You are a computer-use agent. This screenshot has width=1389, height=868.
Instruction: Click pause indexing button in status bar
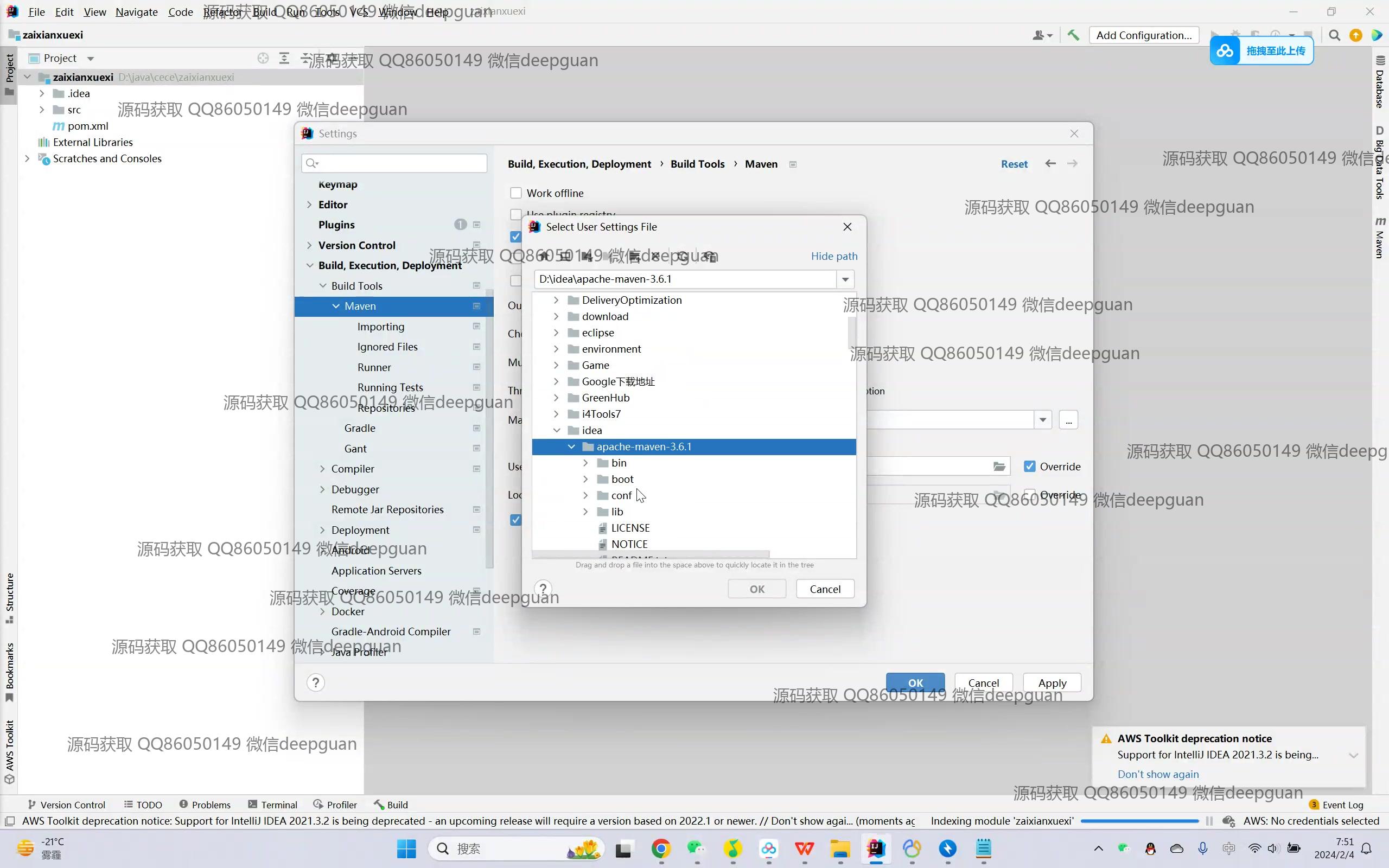1209,821
